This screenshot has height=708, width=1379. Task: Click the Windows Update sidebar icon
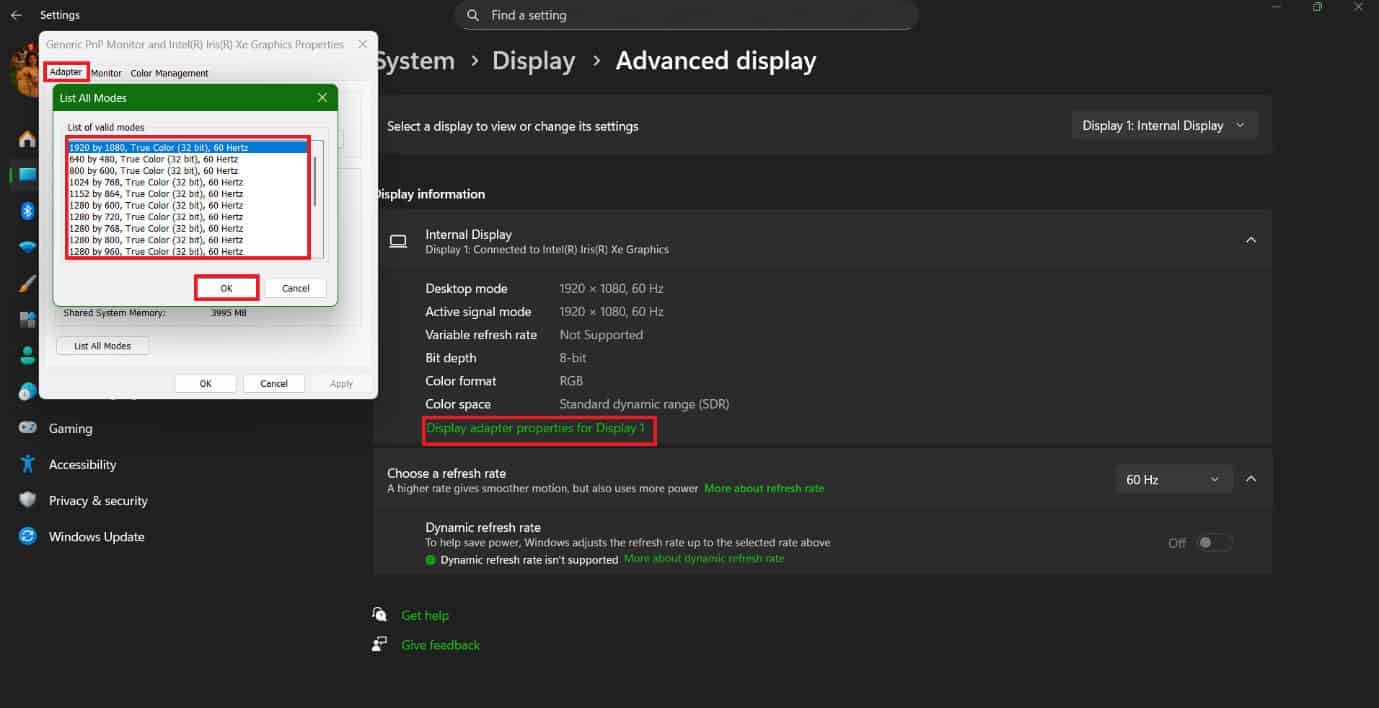tap(28, 537)
